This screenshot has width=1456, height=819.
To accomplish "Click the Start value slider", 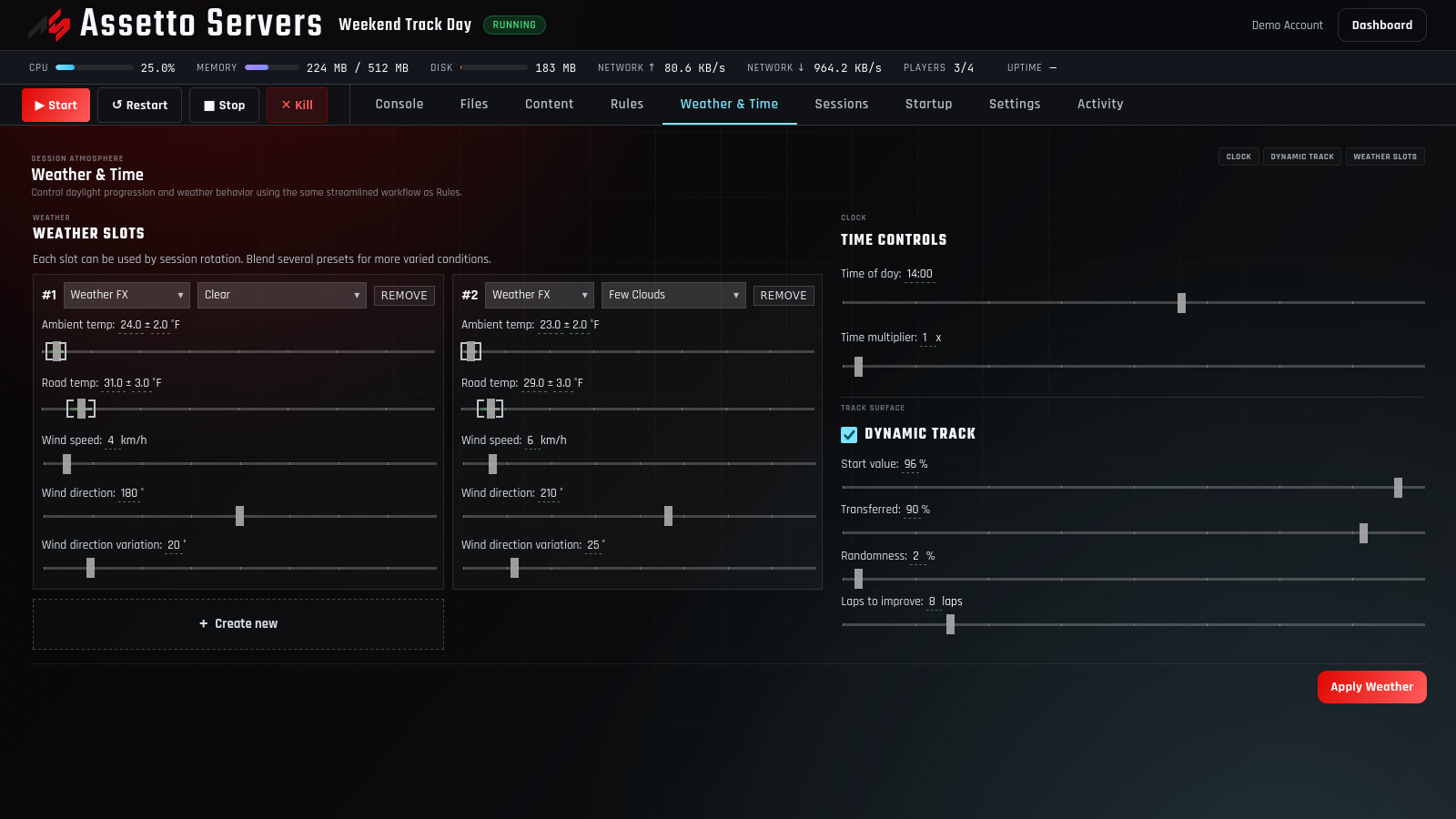I will click(x=1133, y=488).
